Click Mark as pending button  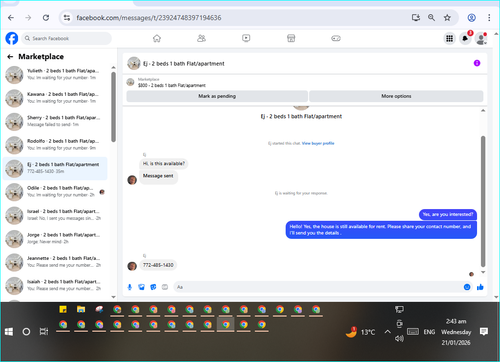click(217, 96)
